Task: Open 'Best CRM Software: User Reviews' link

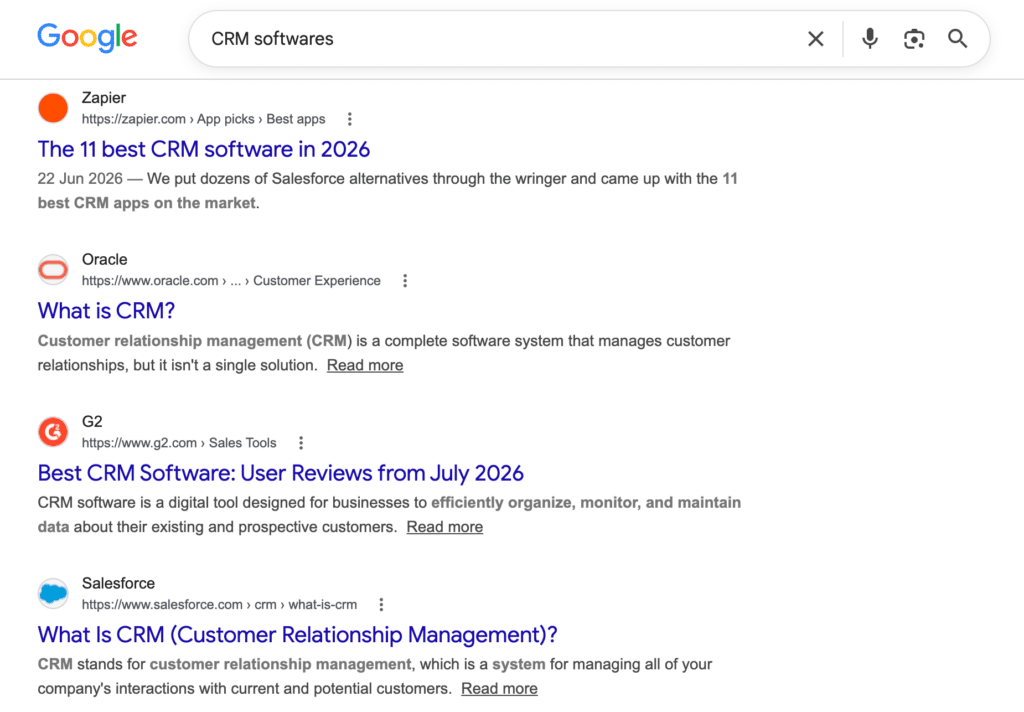Action: 281,473
